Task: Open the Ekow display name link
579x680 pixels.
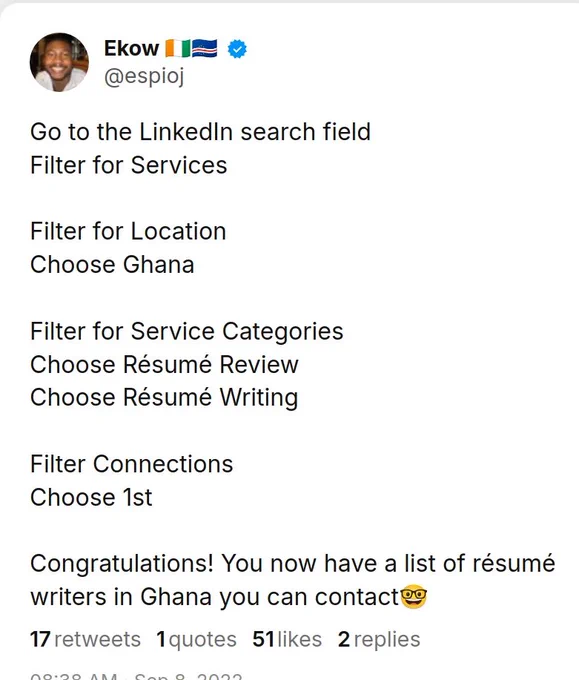Action: tap(131, 48)
